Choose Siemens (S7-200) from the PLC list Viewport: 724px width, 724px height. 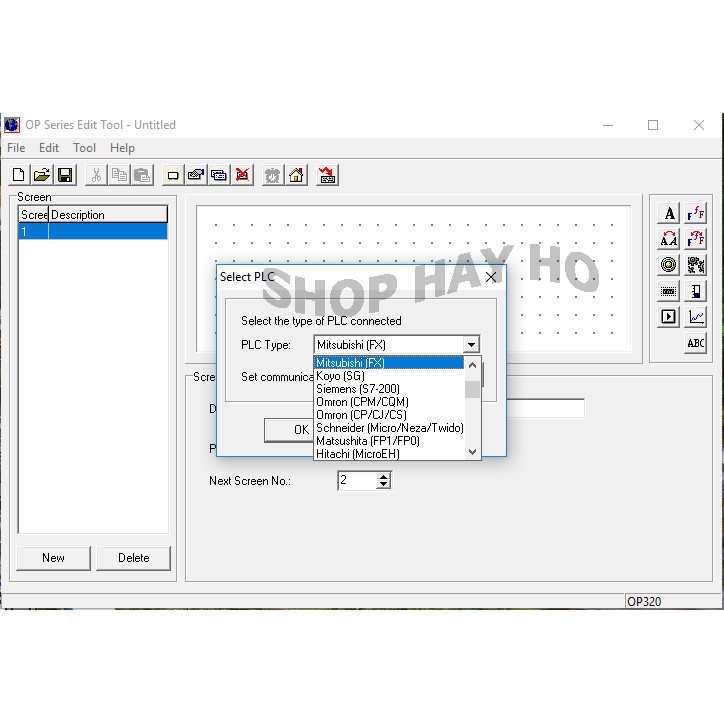[389, 389]
